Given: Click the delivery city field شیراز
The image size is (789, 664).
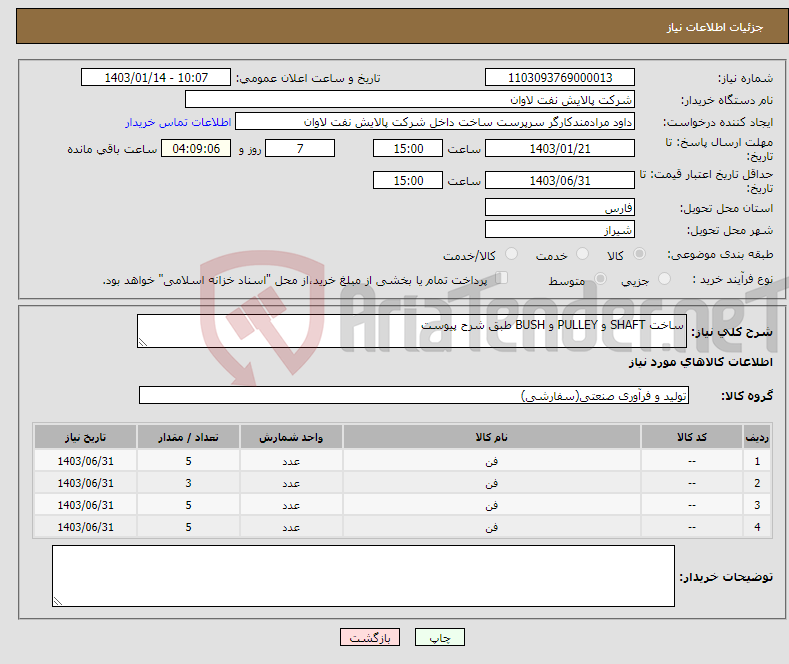Looking at the screenshot, I should coord(560,229).
